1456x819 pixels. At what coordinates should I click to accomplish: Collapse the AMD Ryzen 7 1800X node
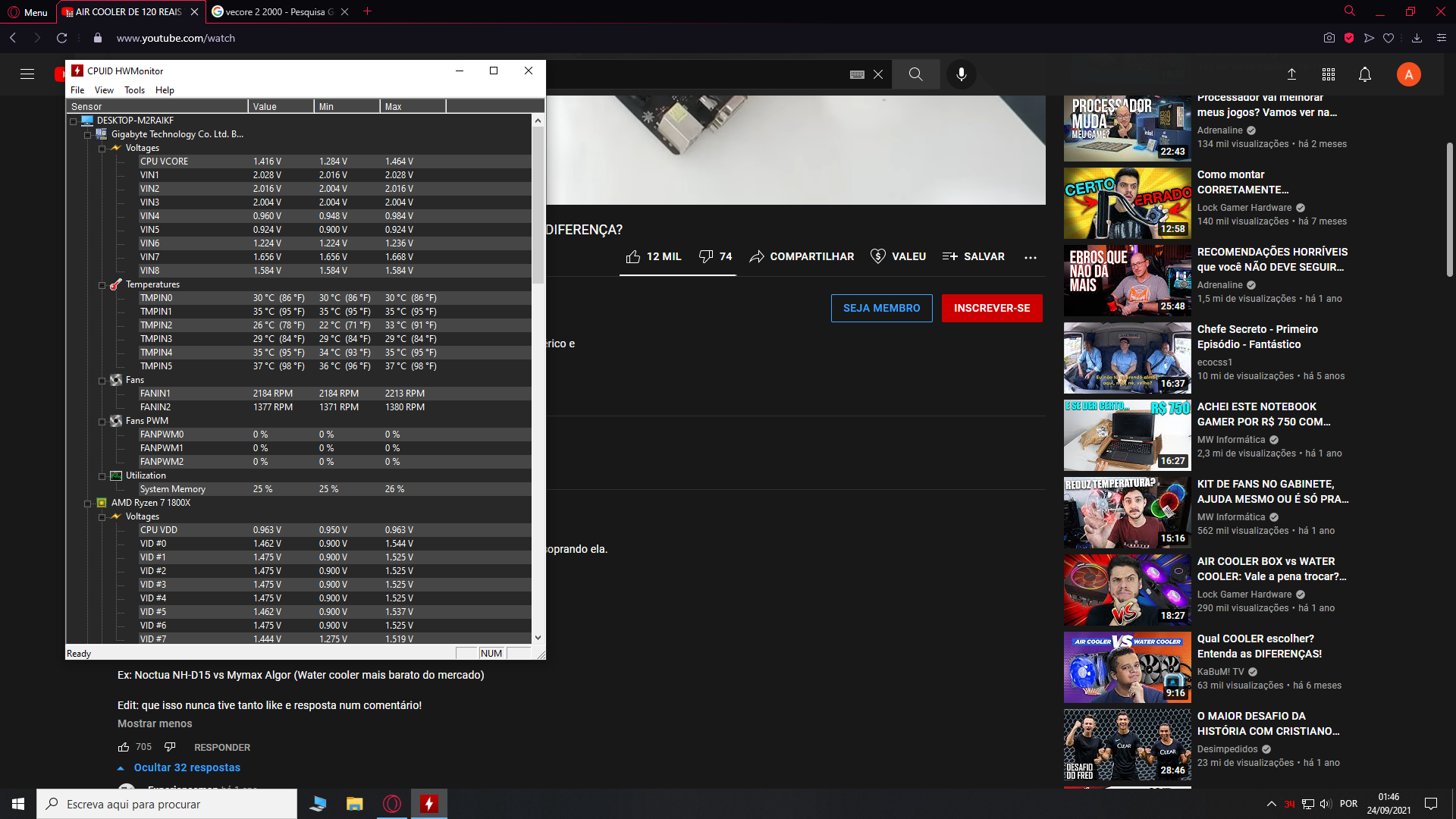[88, 504]
